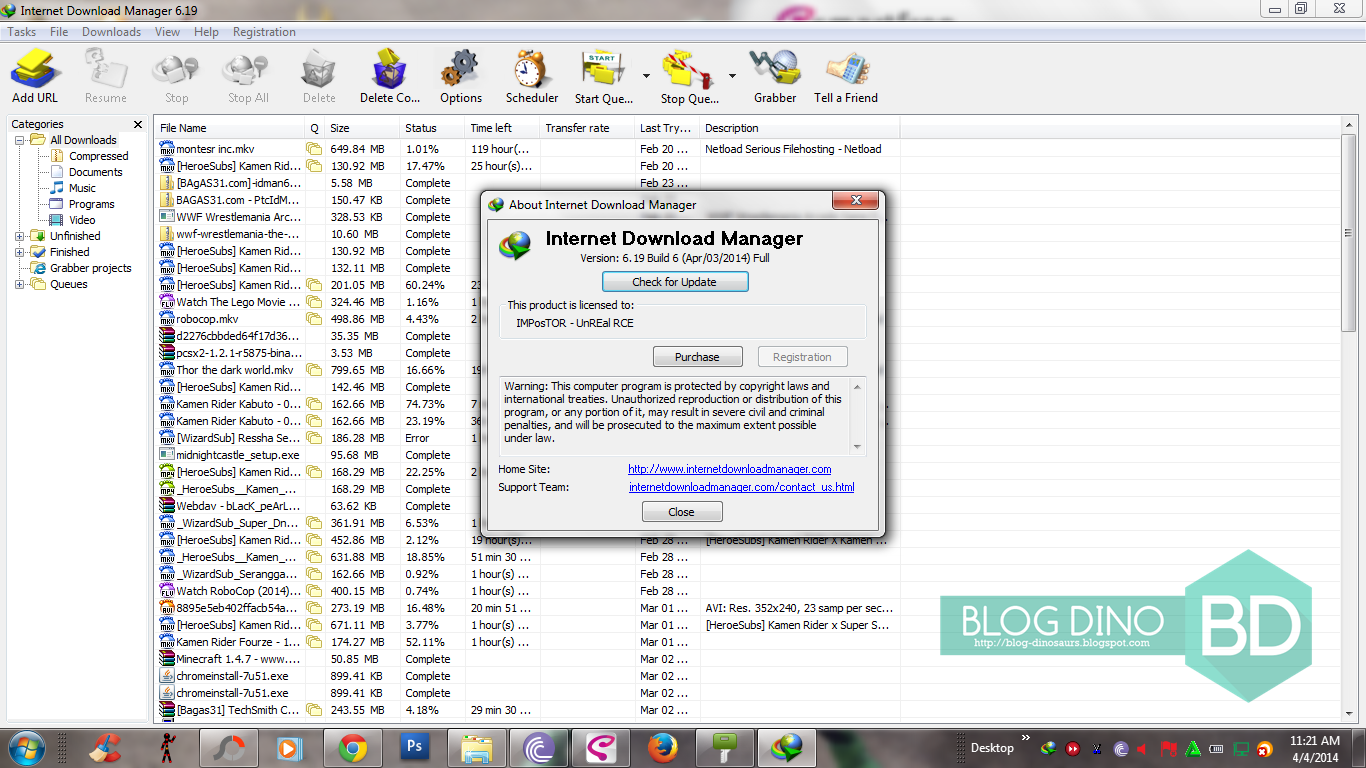Image resolution: width=1366 pixels, height=768 pixels.
Task: Open the Tasks menu
Action: tap(22, 32)
